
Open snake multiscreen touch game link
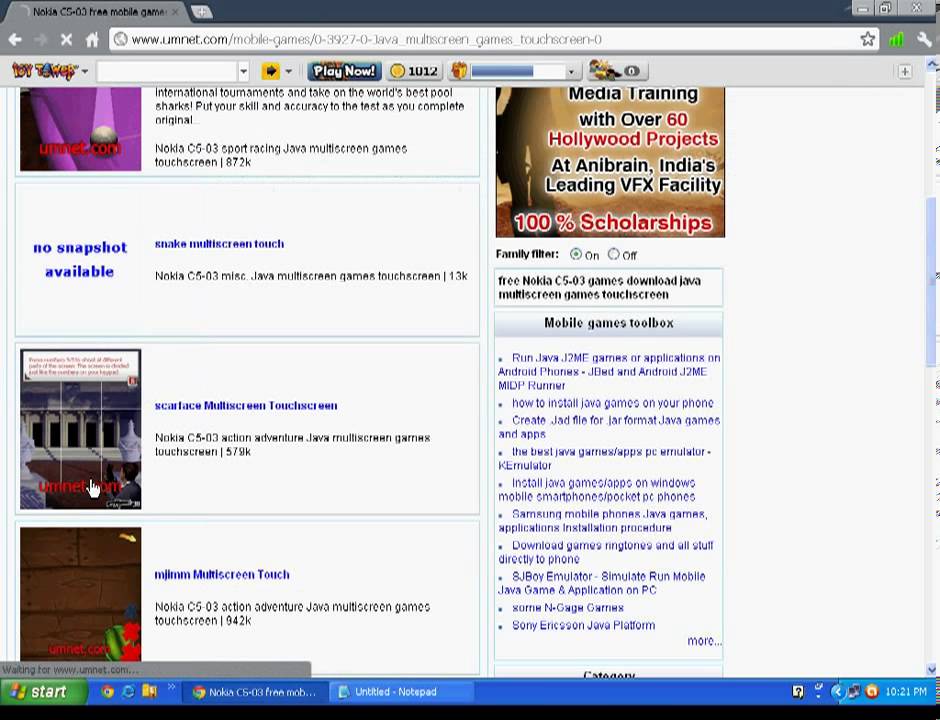pyautogui.click(x=219, y=244)
